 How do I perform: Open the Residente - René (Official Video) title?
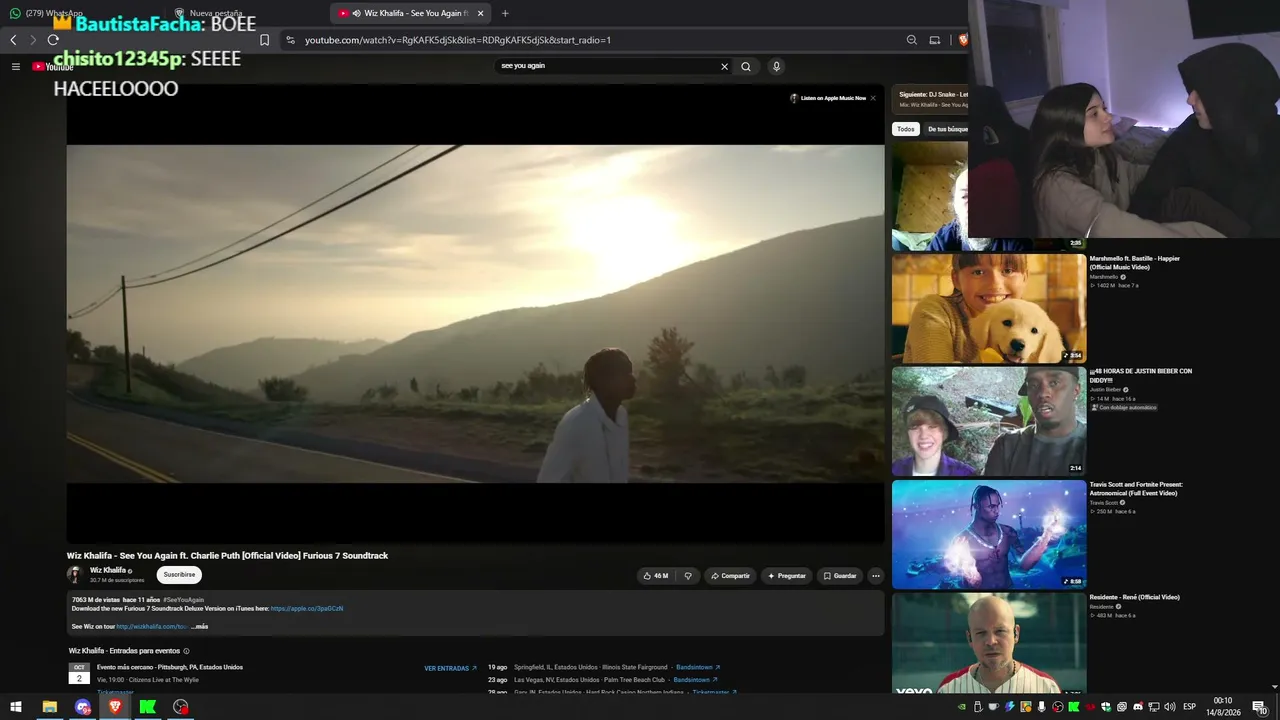click(x=1135, y=597)
